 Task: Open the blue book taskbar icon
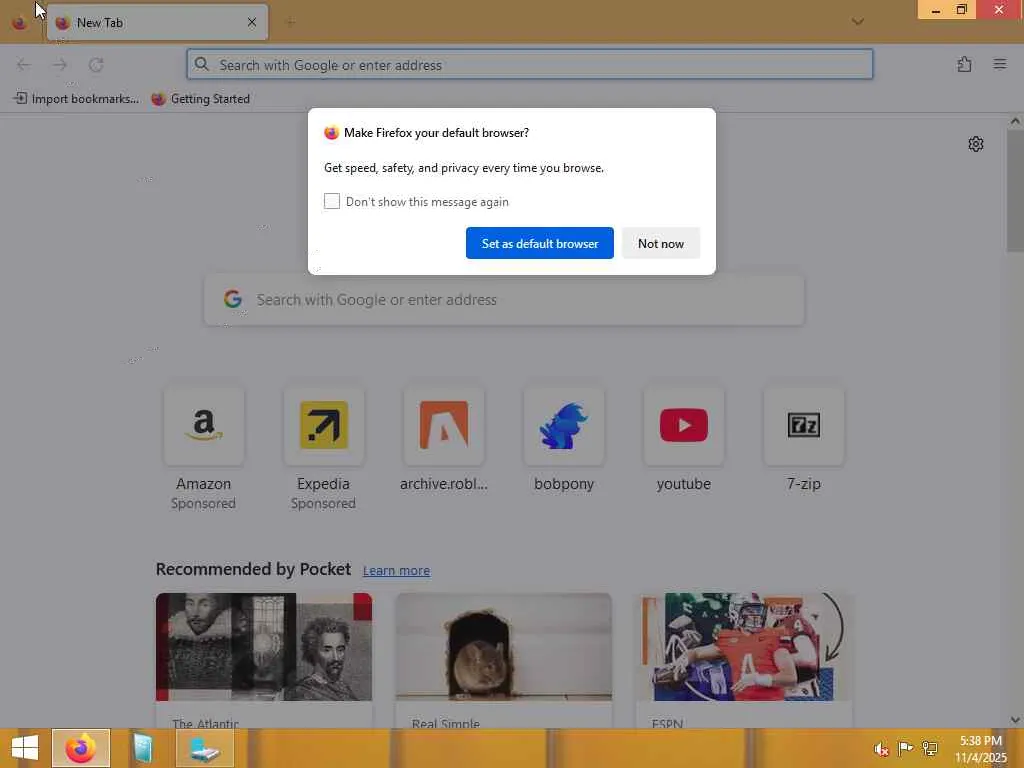tap(142, 748)
